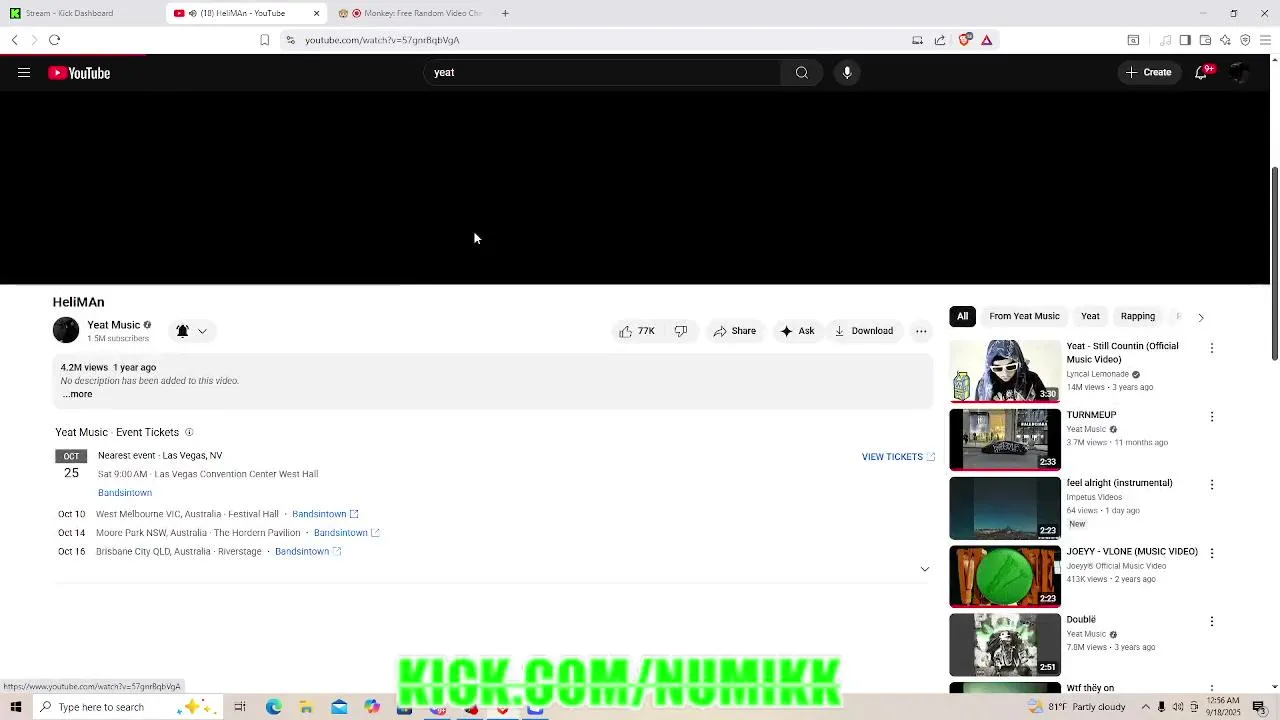Screen dimensions: 1280x720
Task: Click the YouTube search input field
Action: 602,73
